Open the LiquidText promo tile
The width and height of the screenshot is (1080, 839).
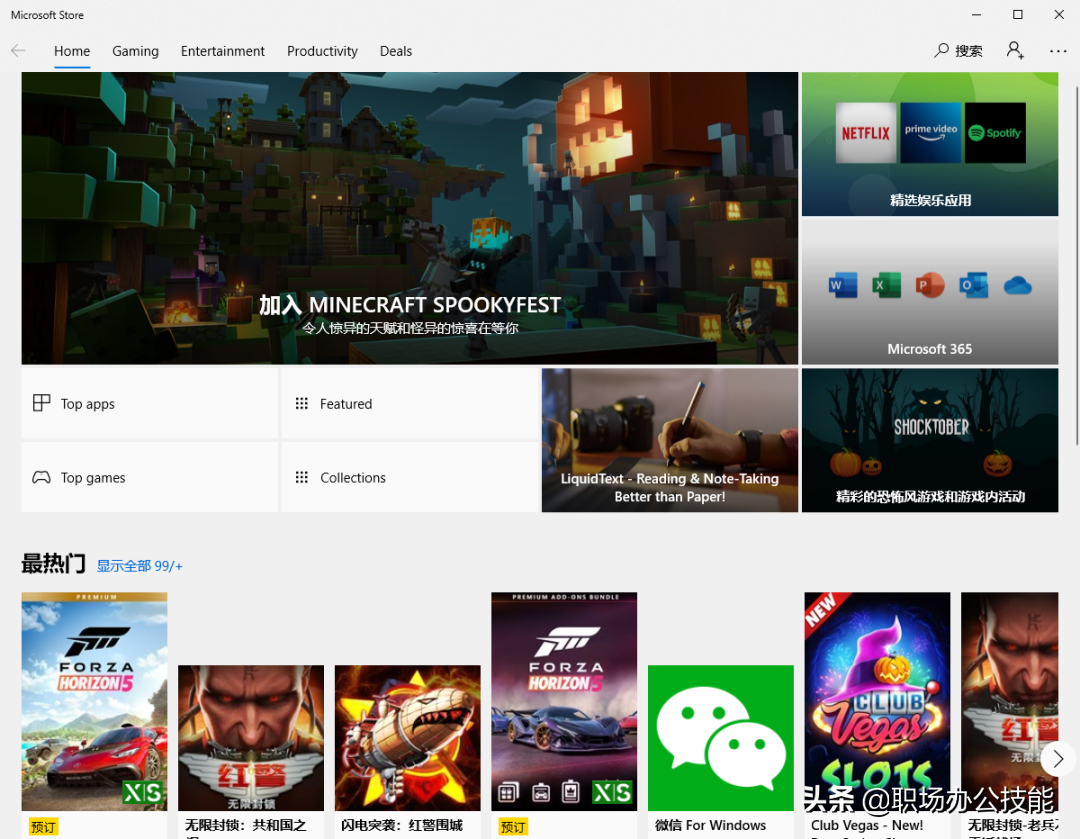tap(669, 440)
